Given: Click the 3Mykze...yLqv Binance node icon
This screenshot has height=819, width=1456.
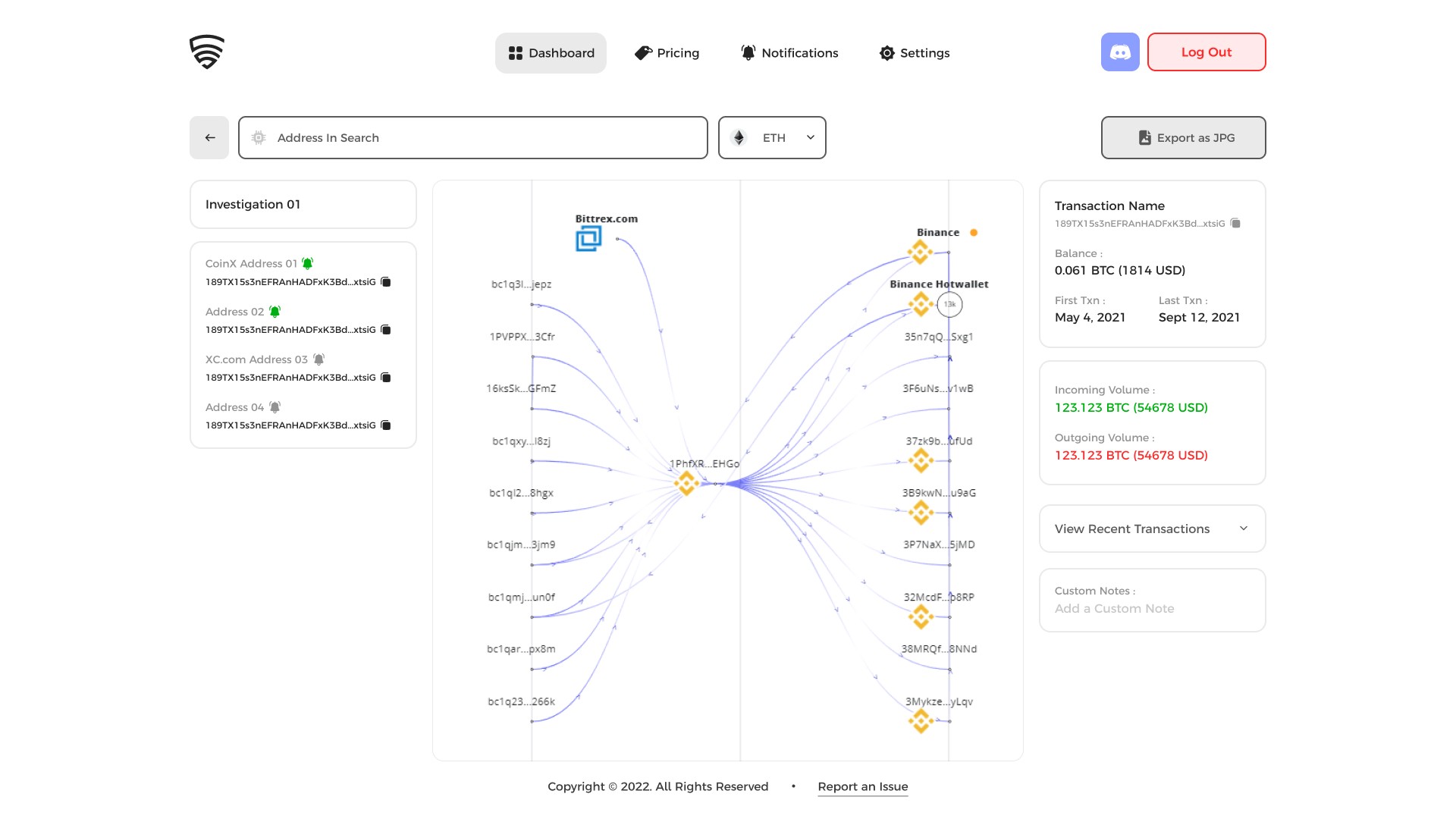Looking at the screenshot, I should [921, 720].
